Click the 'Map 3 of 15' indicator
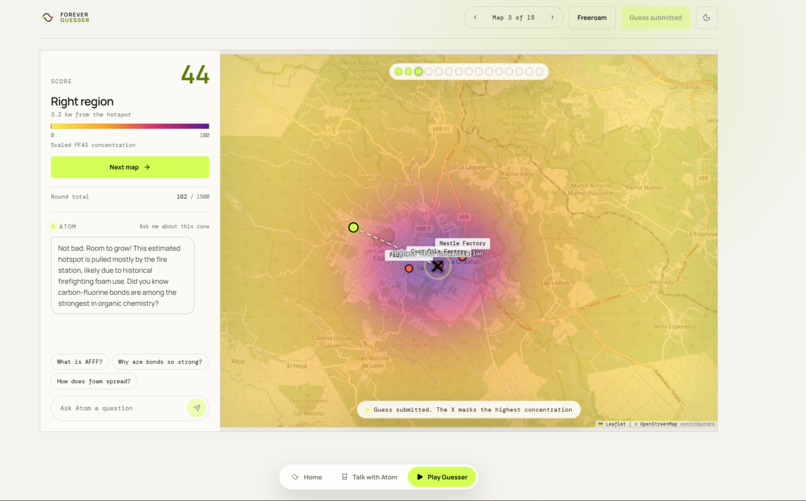806x501 pixels. 513,17
